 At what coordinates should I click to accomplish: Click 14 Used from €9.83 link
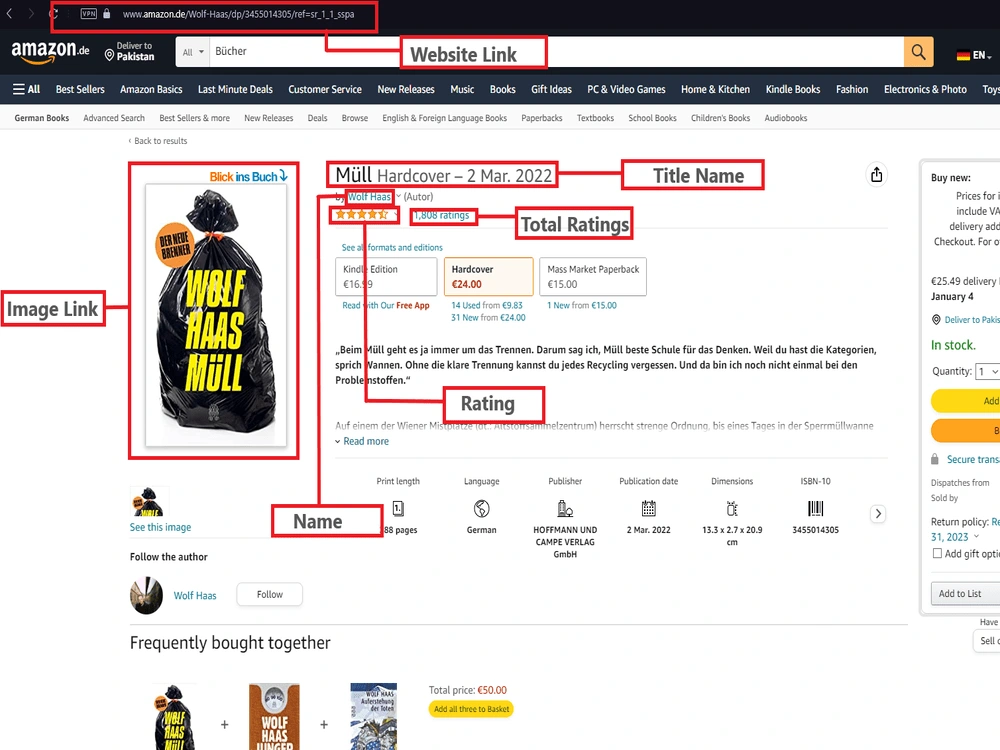point(487,305)
